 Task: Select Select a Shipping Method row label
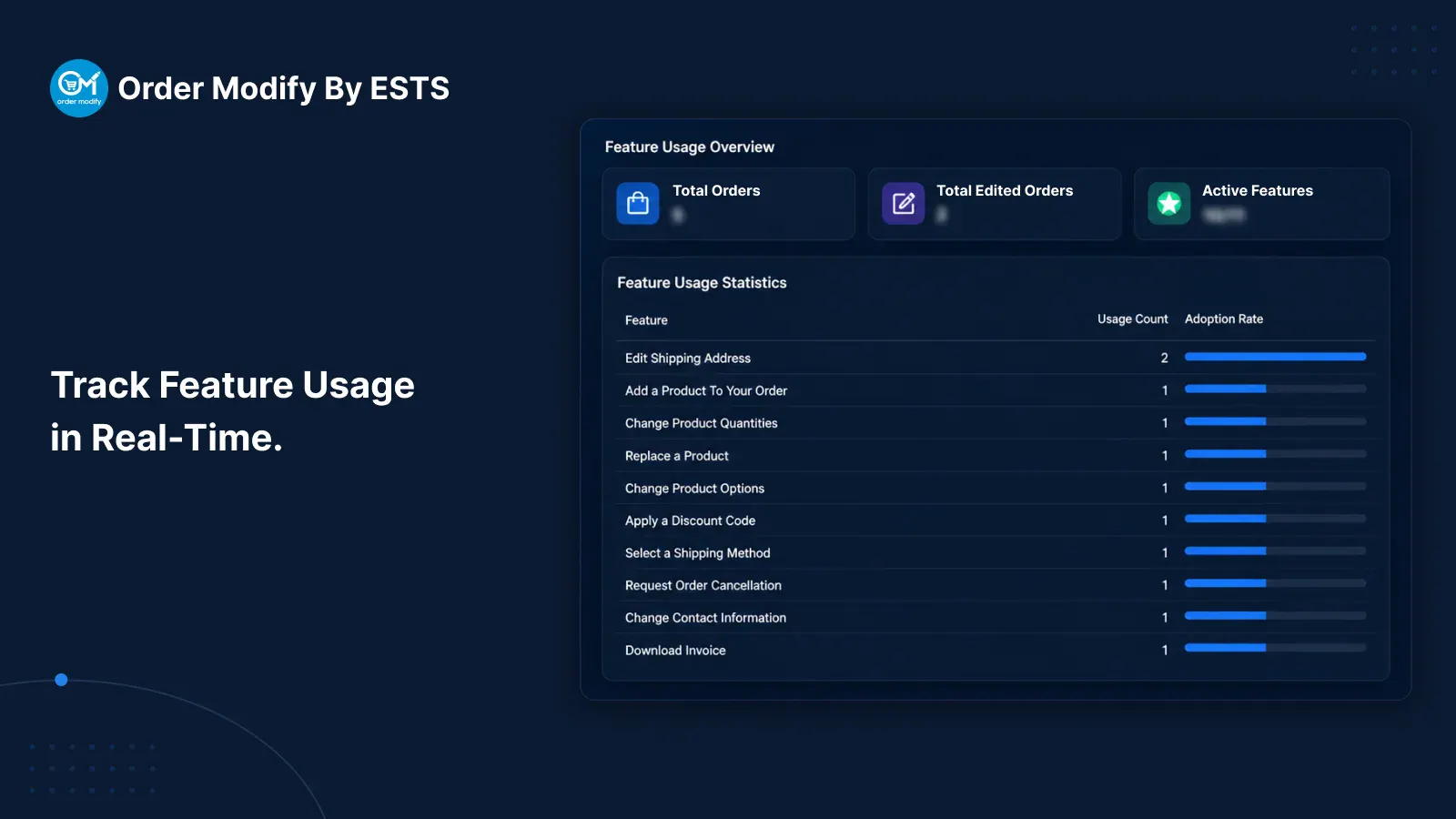(x=697, y=553)
